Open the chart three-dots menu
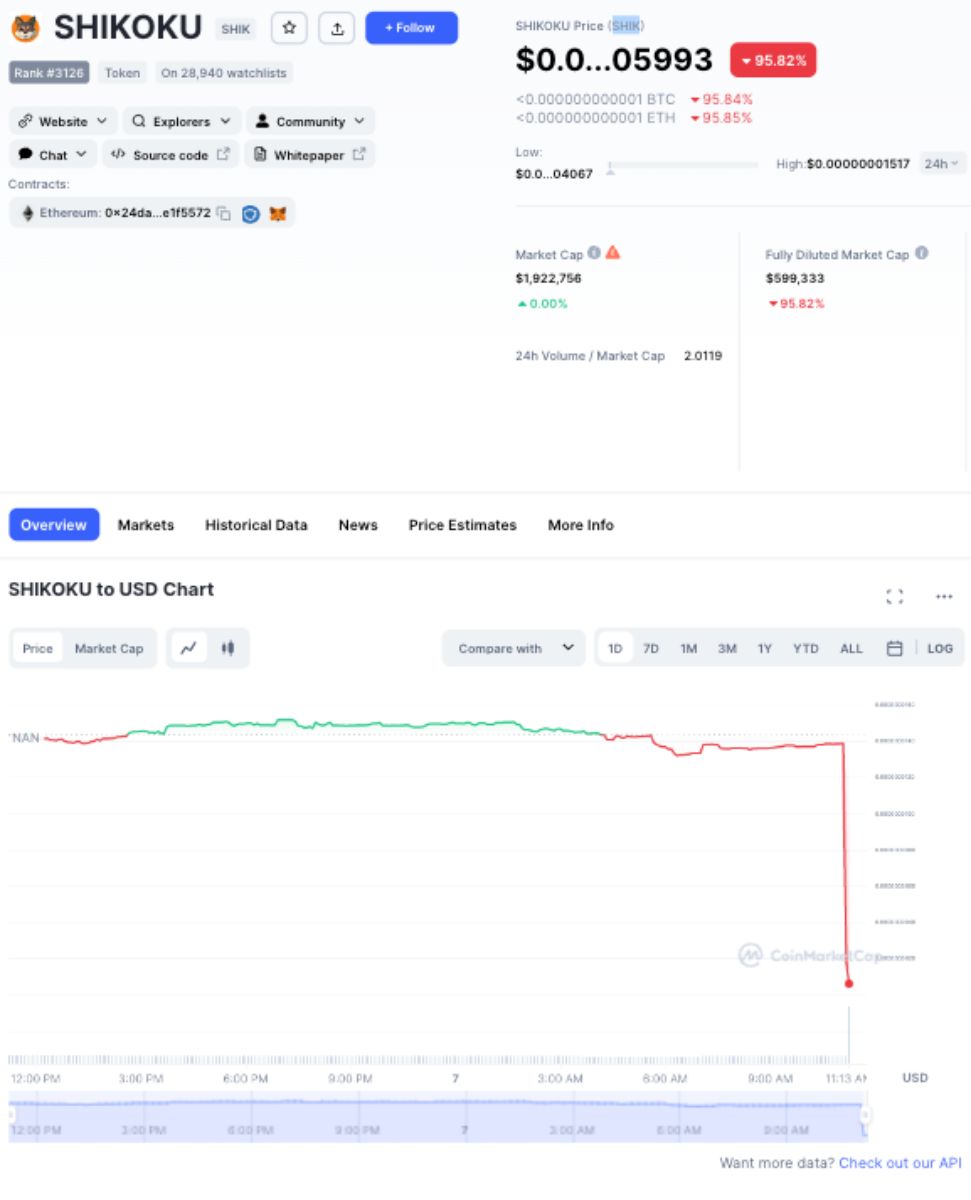The image size is (971, 1200). click(x=944, y=597)
